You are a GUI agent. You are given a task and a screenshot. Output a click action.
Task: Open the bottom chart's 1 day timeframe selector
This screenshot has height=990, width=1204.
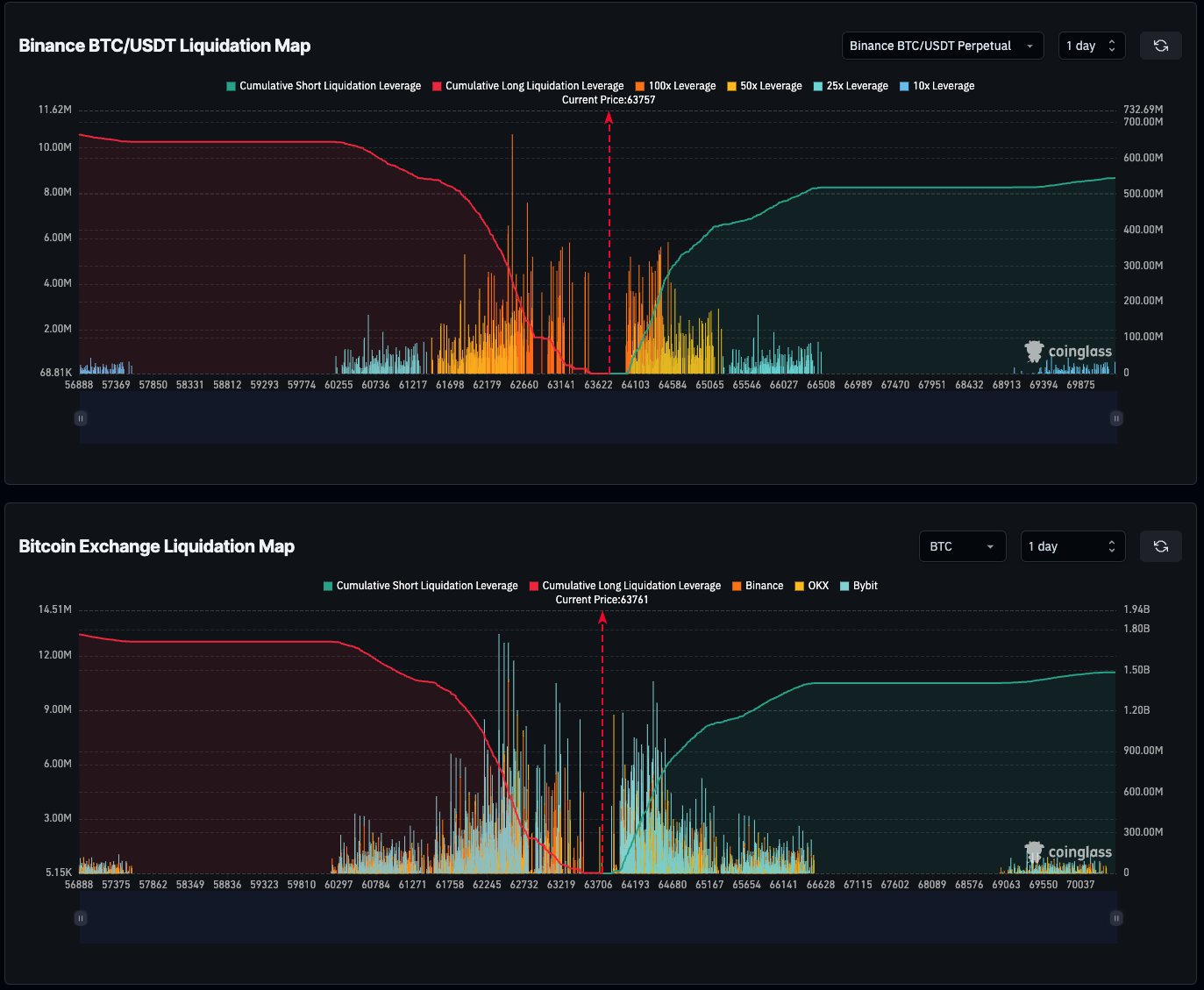click(x=1072, y=546)
